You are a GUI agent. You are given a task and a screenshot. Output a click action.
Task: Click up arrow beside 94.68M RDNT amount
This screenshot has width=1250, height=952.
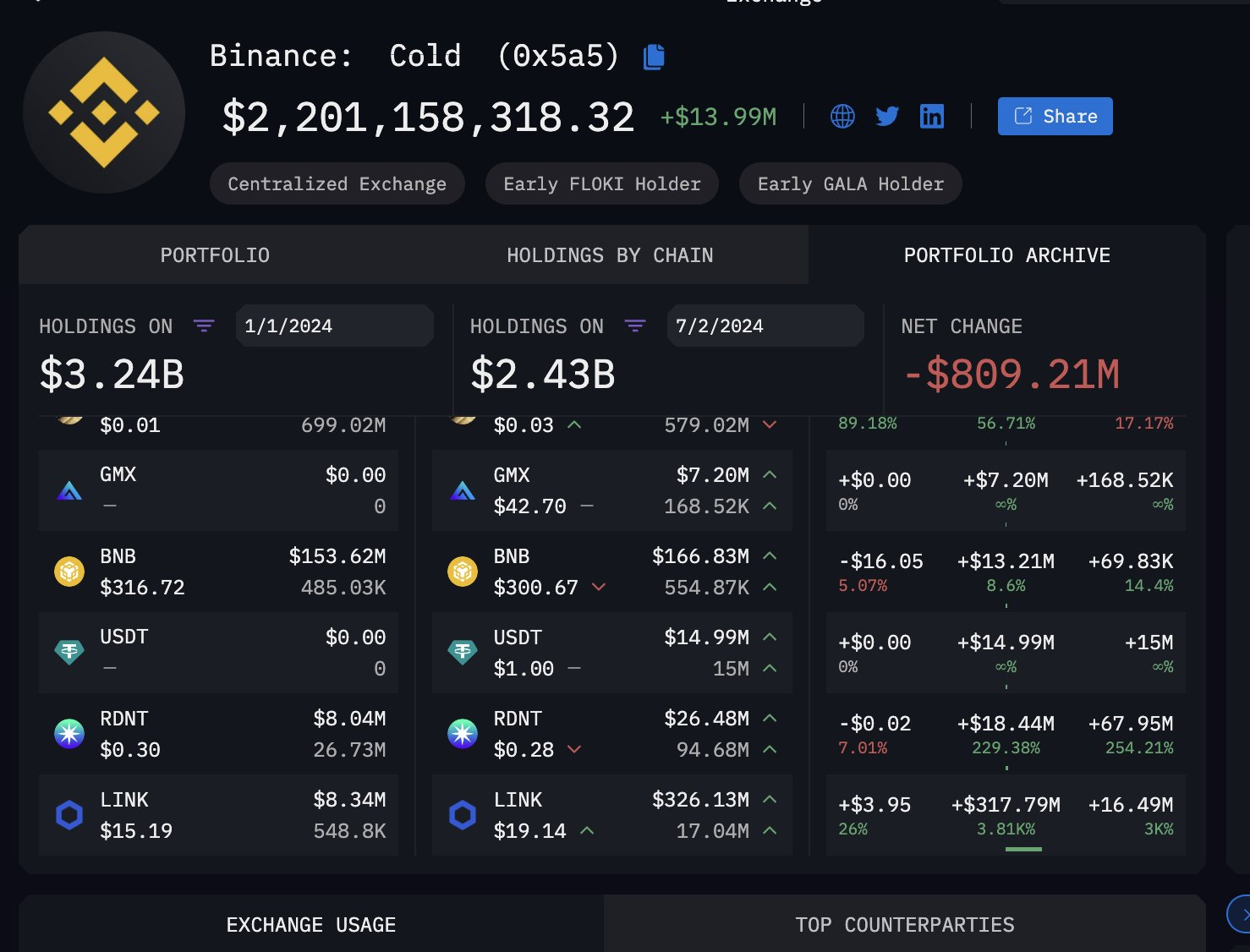pos(770,749)
